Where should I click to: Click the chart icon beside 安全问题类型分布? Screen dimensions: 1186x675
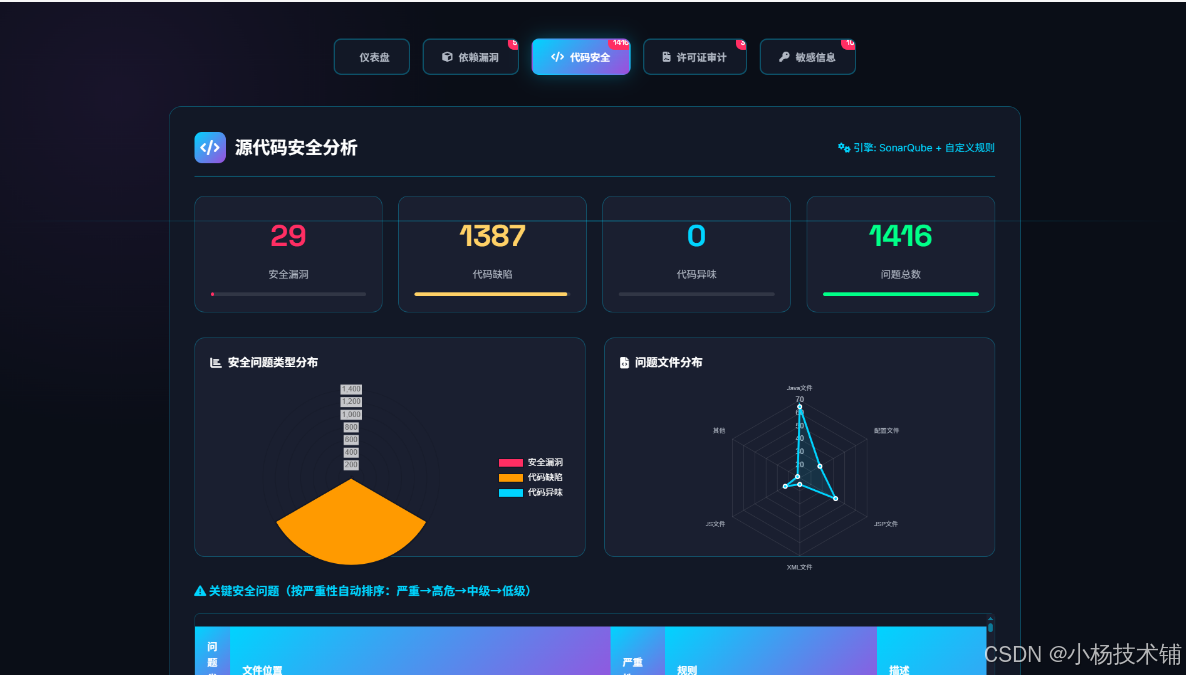216,362
